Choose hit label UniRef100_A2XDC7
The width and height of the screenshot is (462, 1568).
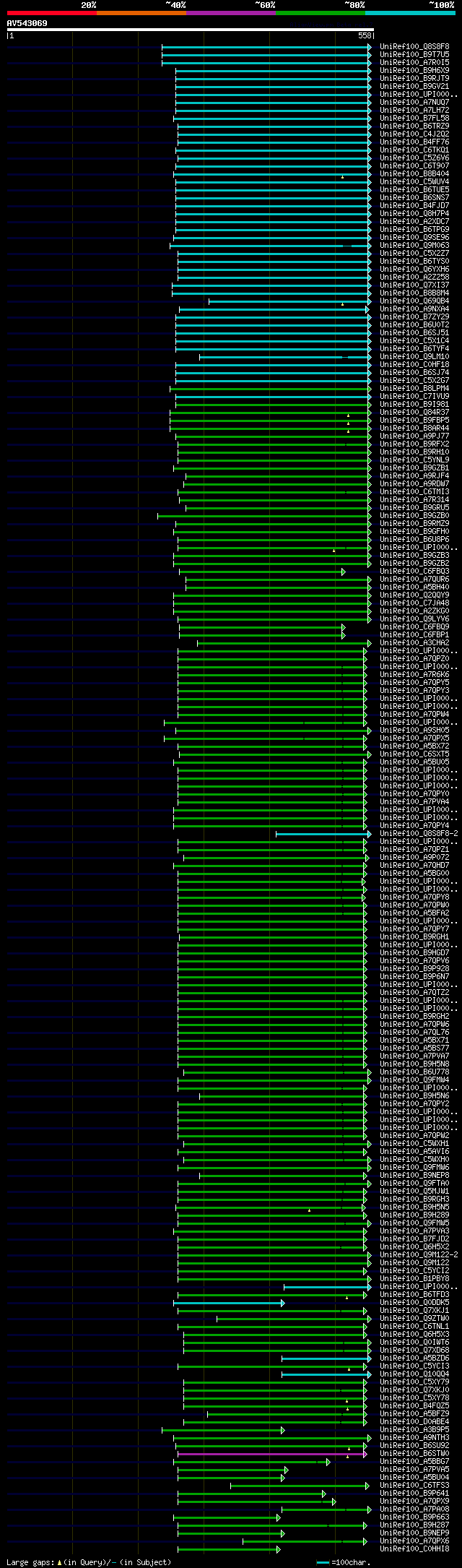414,221
